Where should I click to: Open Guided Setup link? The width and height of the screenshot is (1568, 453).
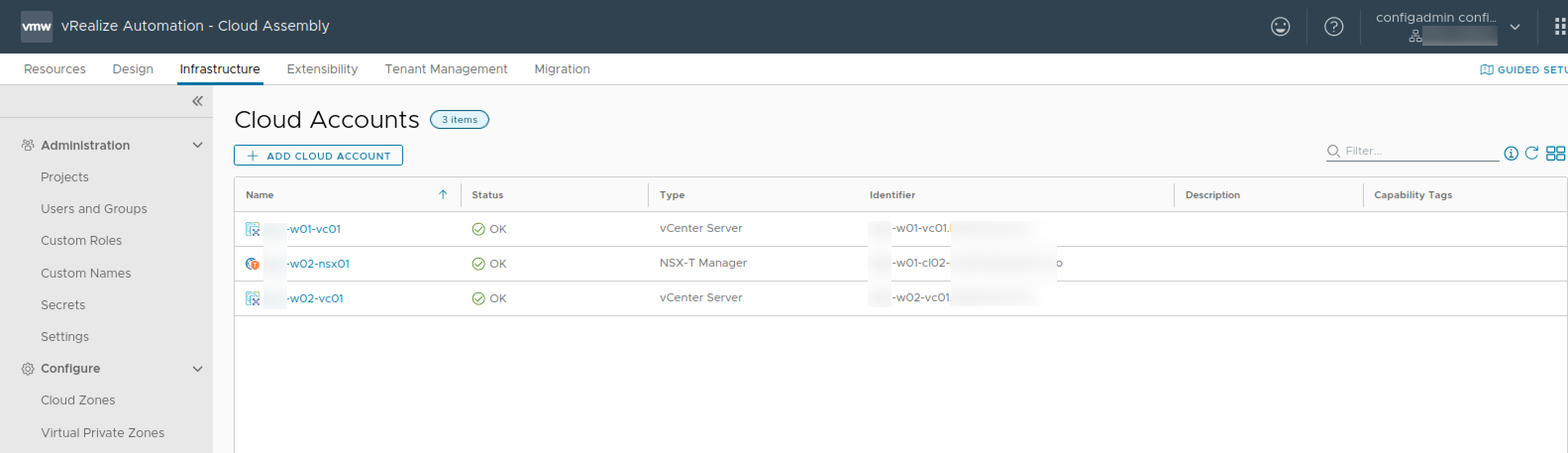pyautogui.click(x=1532, y=70)
